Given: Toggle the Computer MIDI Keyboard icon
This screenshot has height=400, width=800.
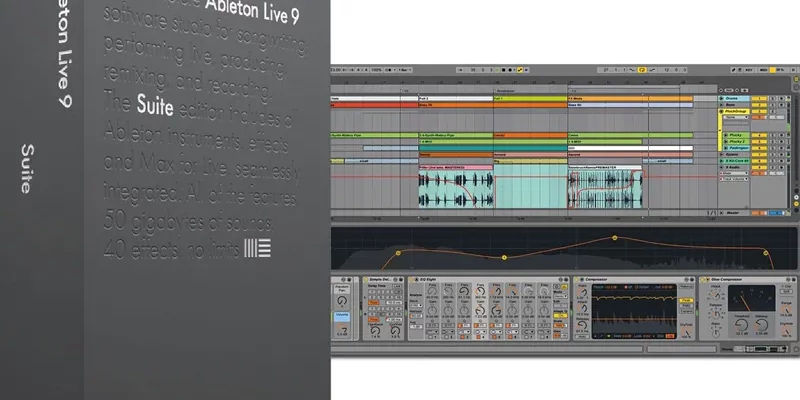Looking at the screenshot, I should [x=740, y=70].
